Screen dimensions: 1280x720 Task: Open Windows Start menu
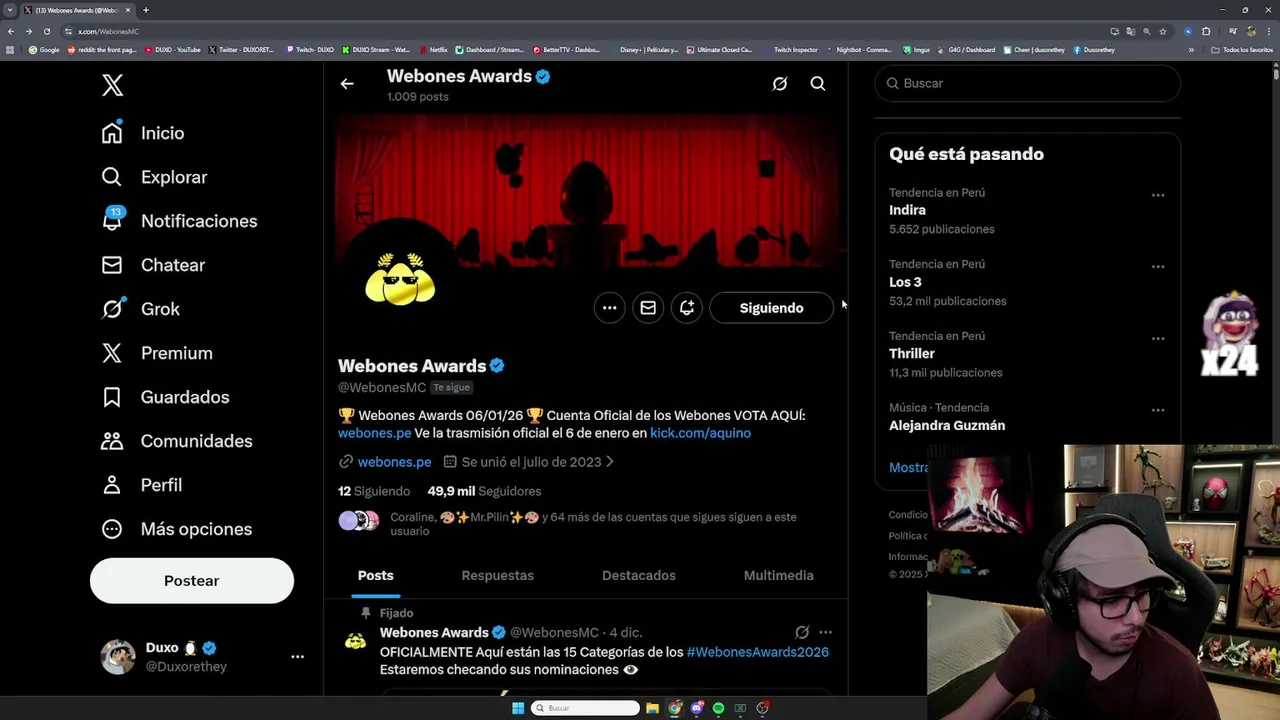[518, 708]
